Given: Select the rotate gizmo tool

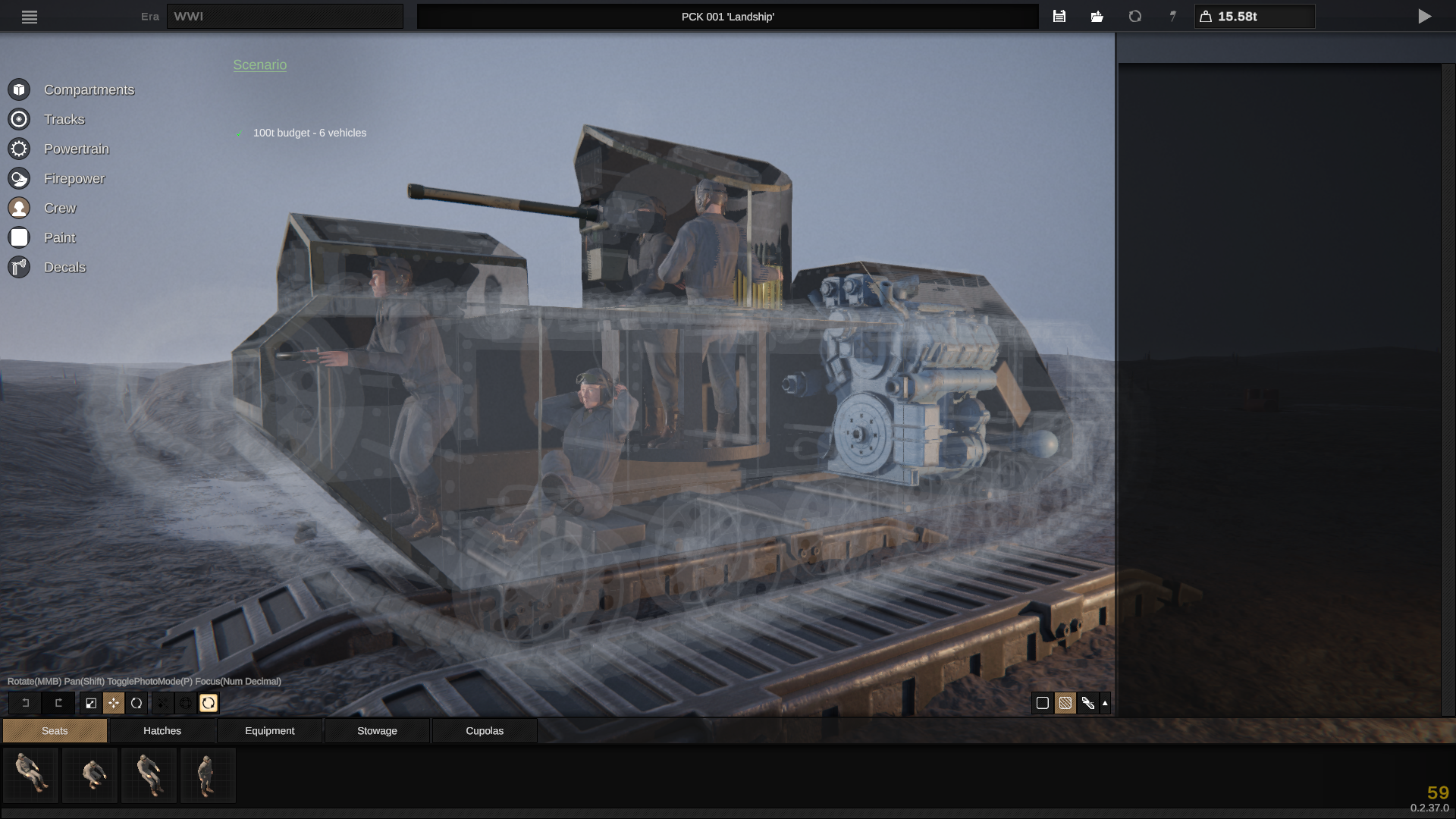Looking at the screenshot, I should 136,703.
